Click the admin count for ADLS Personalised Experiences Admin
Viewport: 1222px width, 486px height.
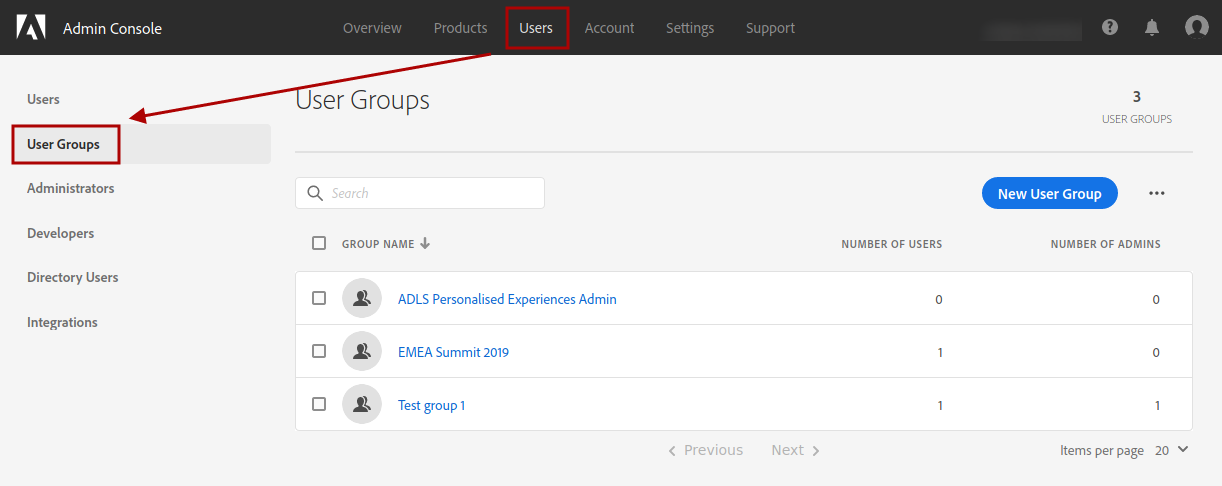click(1156, 299)
